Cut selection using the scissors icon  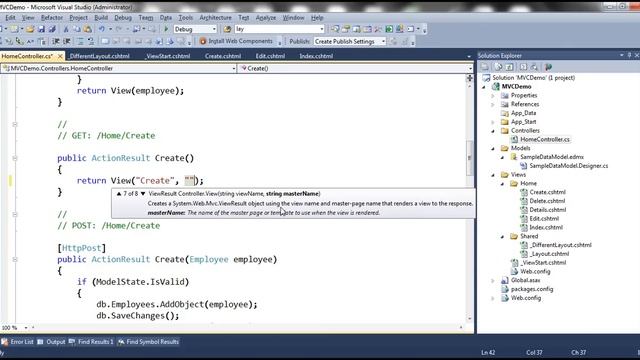click(66, 29)
